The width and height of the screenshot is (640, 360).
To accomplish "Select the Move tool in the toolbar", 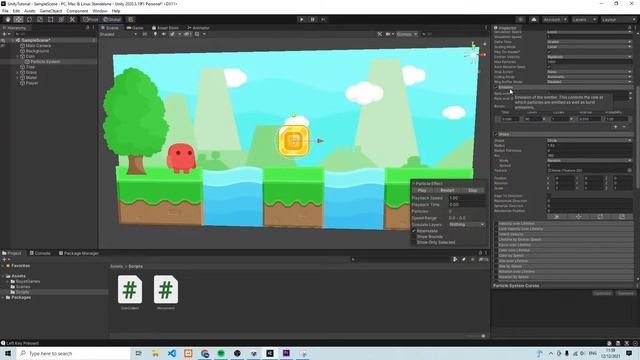I will (x=18, y=20).
